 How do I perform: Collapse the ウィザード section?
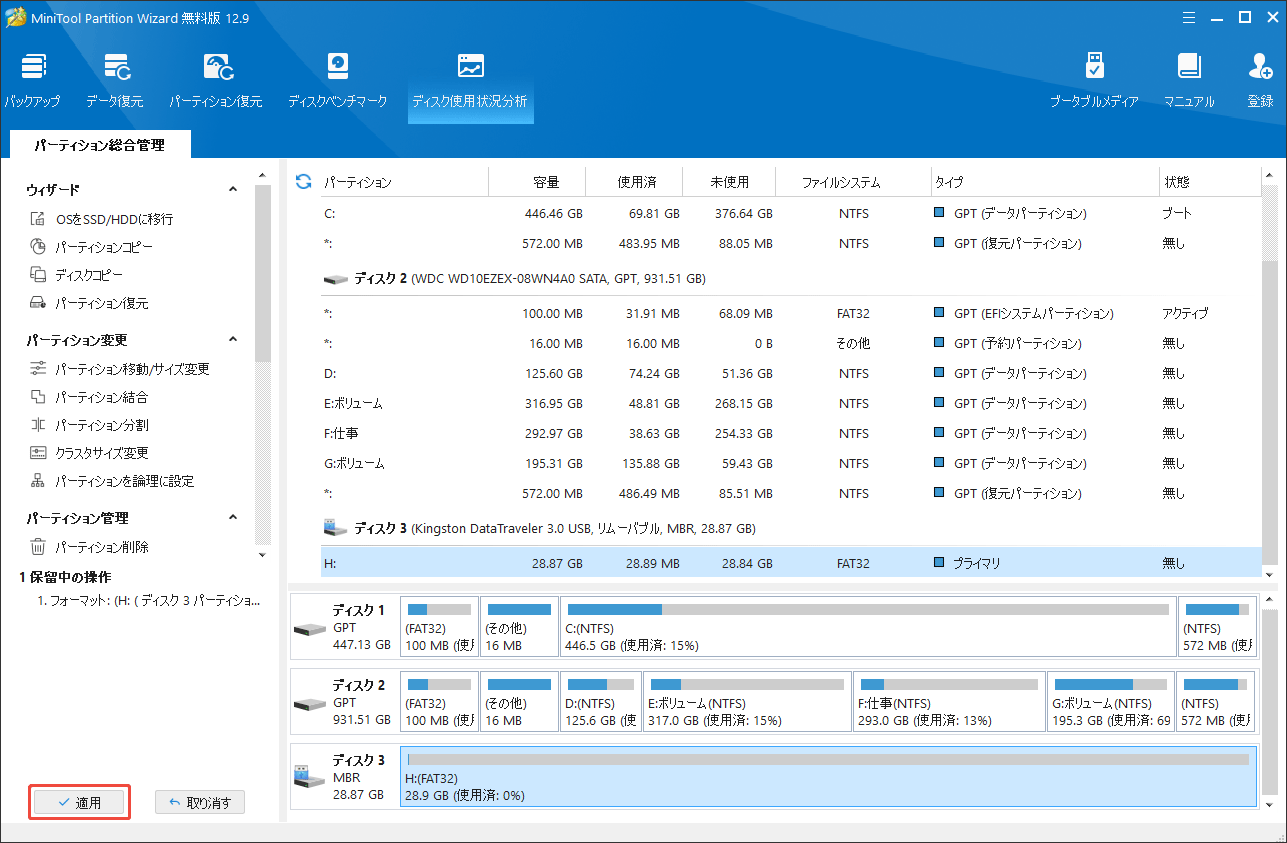click(233, 189)
